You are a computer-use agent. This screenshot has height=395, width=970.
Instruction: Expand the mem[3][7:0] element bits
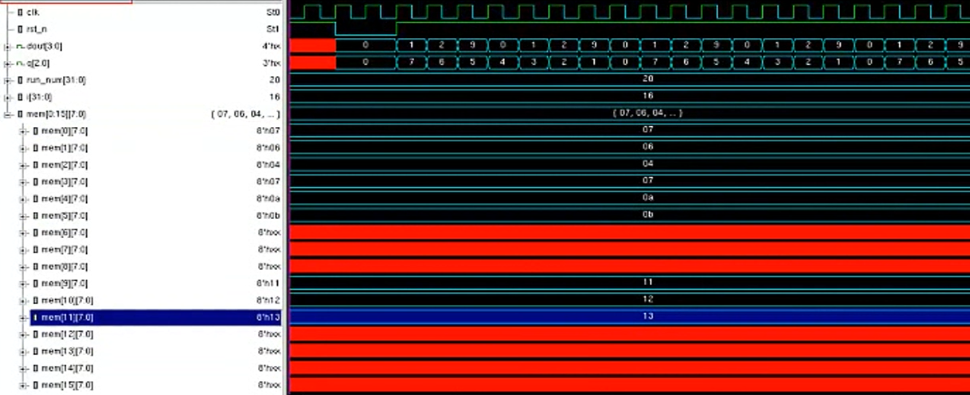click(24, 182)
